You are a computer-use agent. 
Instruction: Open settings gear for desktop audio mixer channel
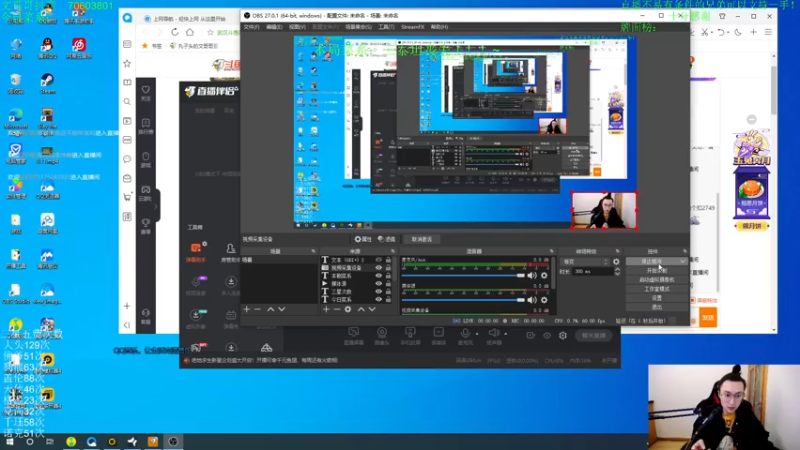pyautogui.click(x=544, y=300)
